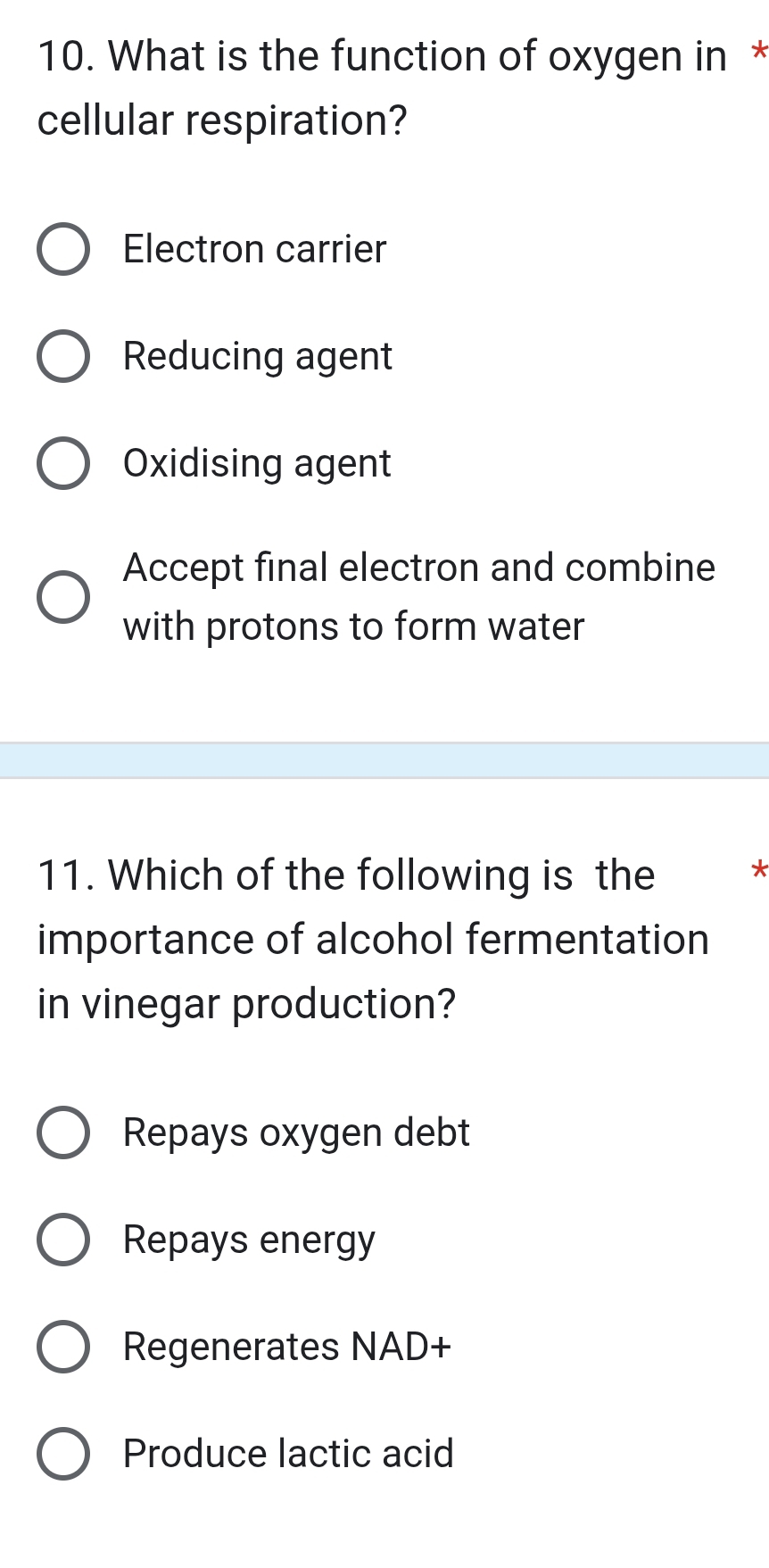
Task: Select the Produce lactic acid option
Action: point(63,1455)
